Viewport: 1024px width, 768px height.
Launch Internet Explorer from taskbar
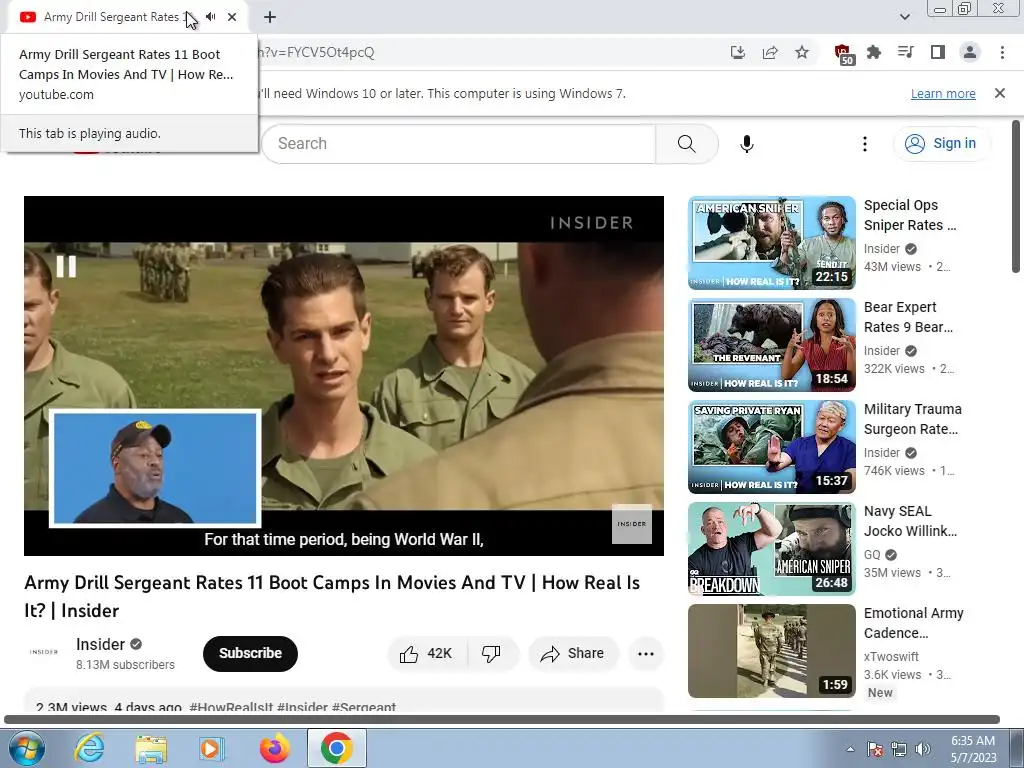coord(89,748)
